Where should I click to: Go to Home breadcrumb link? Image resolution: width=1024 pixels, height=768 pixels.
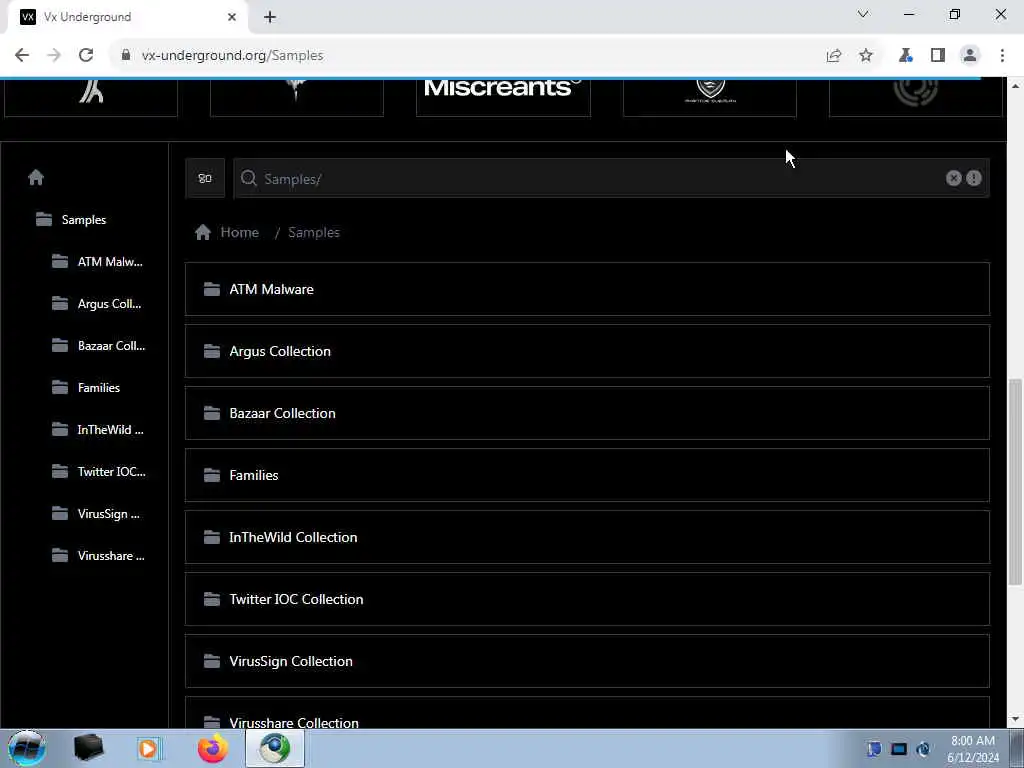239,232
